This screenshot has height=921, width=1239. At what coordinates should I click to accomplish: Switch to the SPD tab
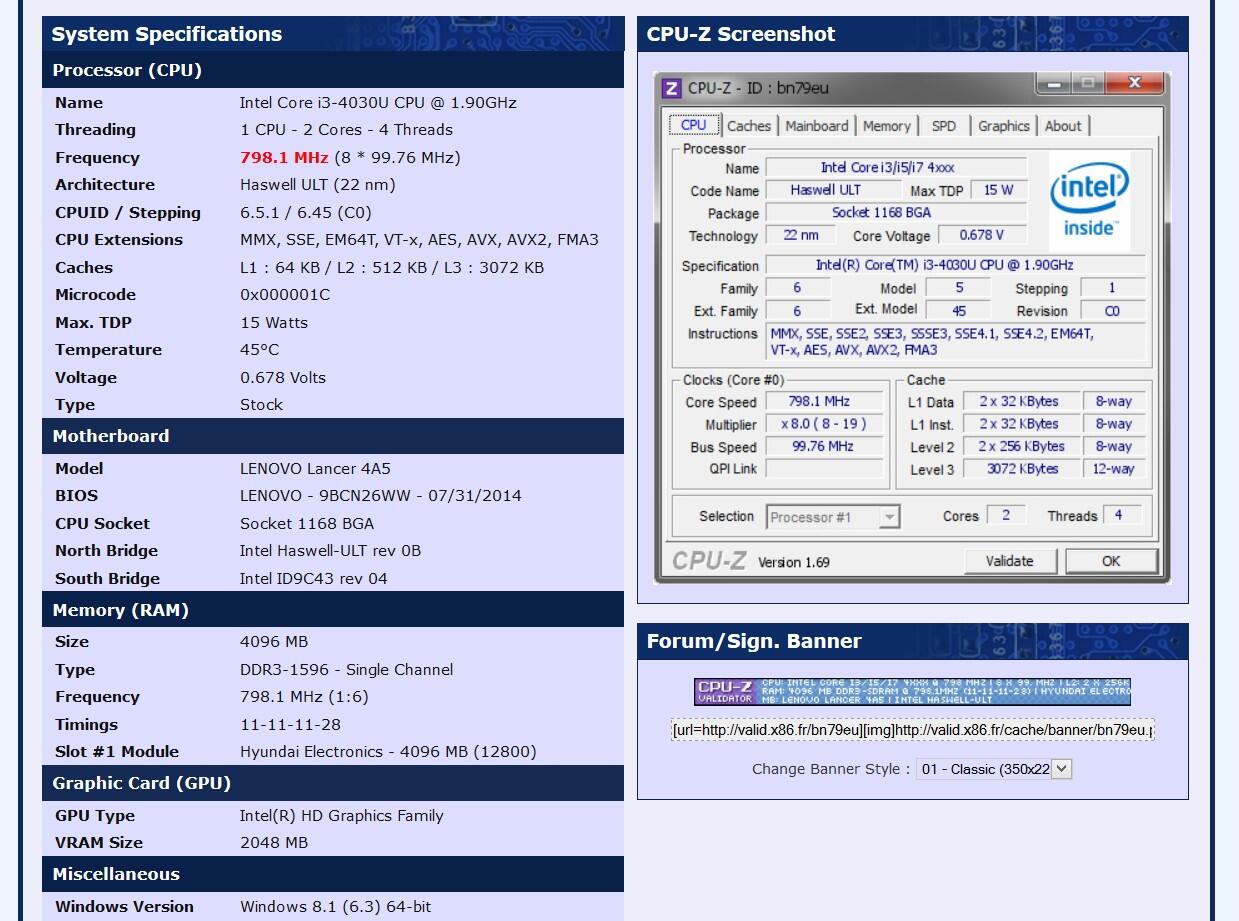tap(943, 126)
